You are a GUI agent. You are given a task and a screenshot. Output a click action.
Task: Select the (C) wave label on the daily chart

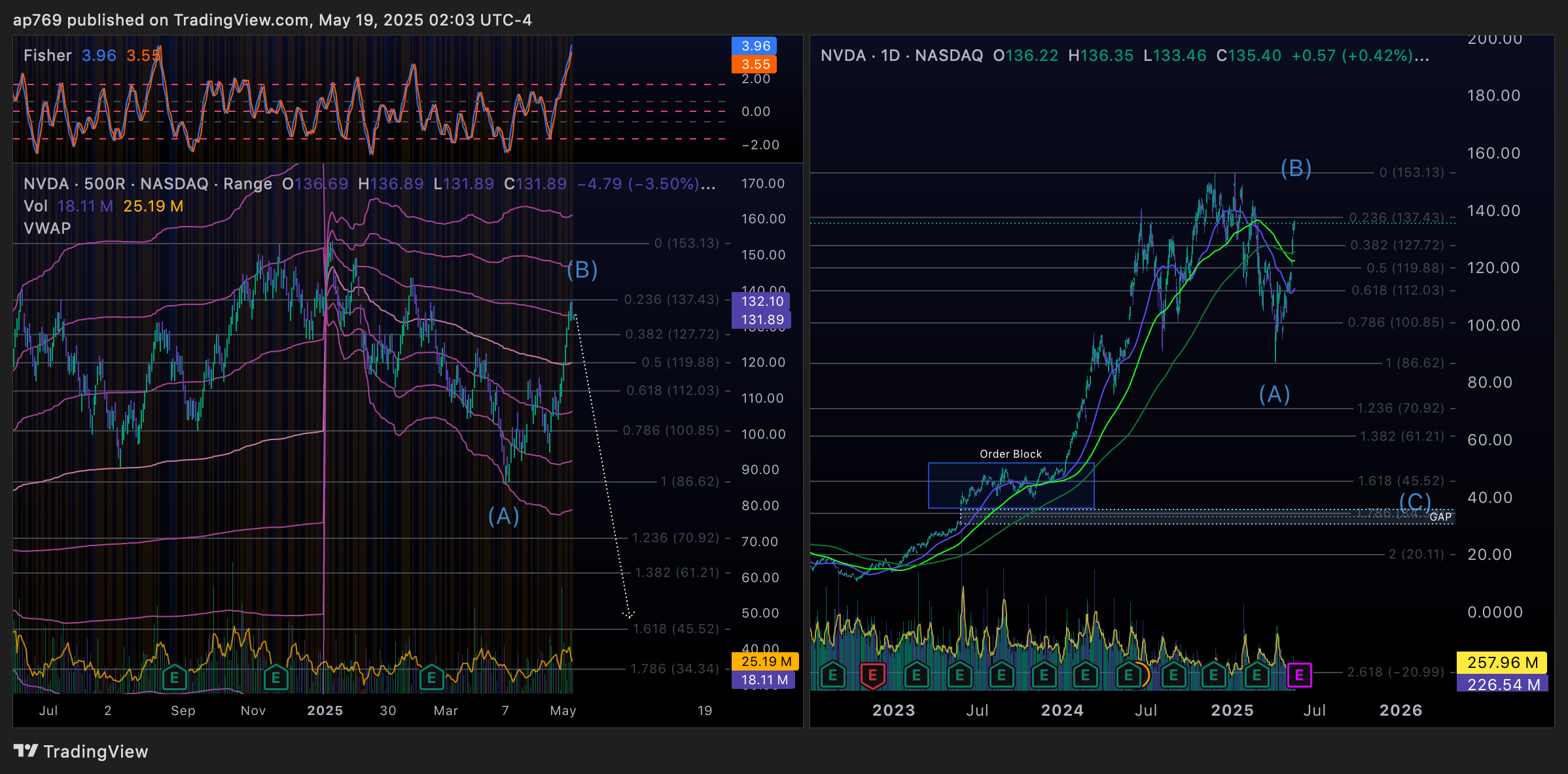point(1415,502)
